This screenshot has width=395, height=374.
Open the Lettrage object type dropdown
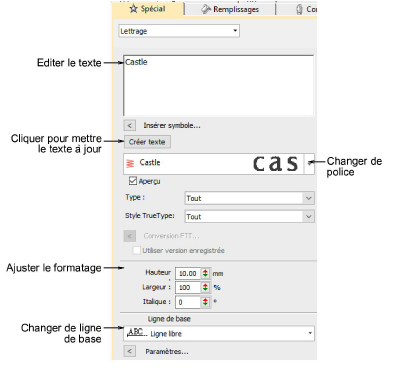(179, 31)
